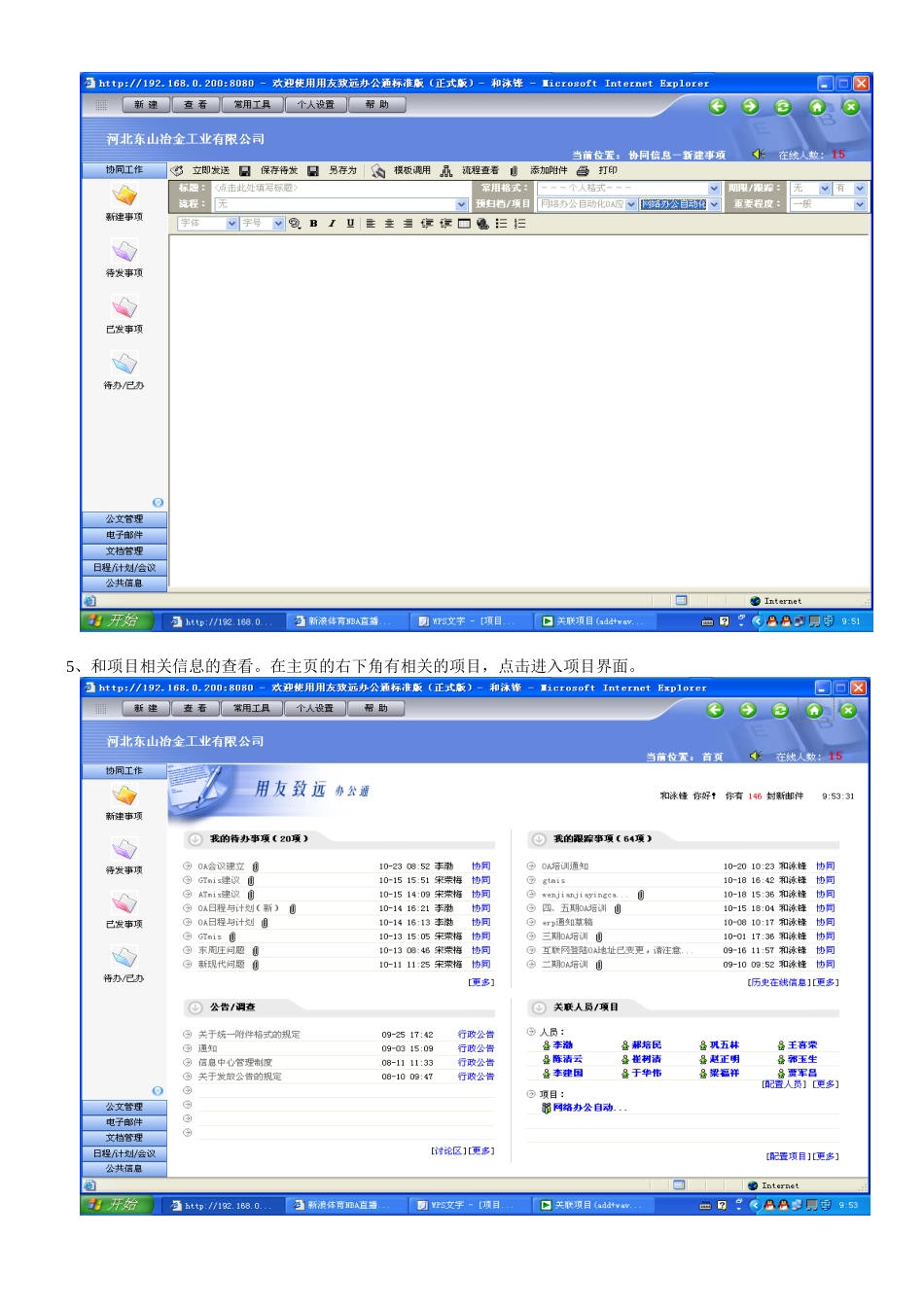Click align left icon in editor toolbar

371,224
